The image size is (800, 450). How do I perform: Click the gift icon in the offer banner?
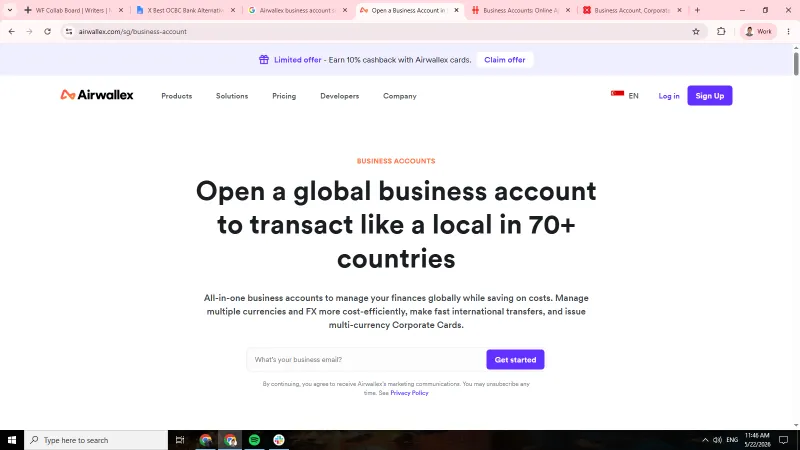click(264, 60)
